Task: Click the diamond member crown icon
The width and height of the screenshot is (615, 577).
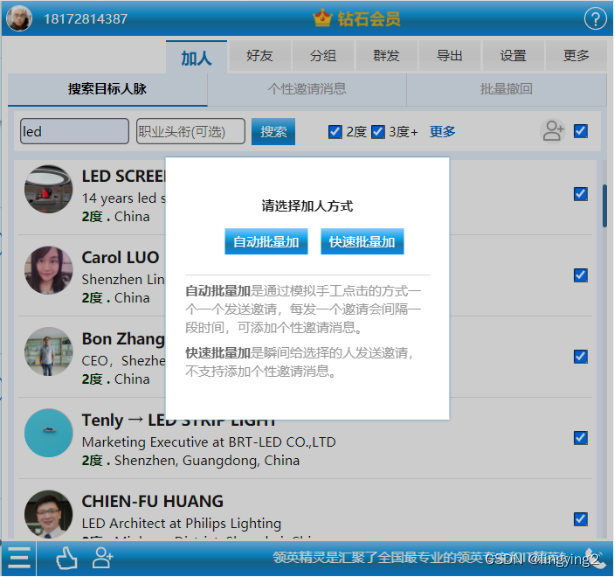Action: (x=322, y=18)
